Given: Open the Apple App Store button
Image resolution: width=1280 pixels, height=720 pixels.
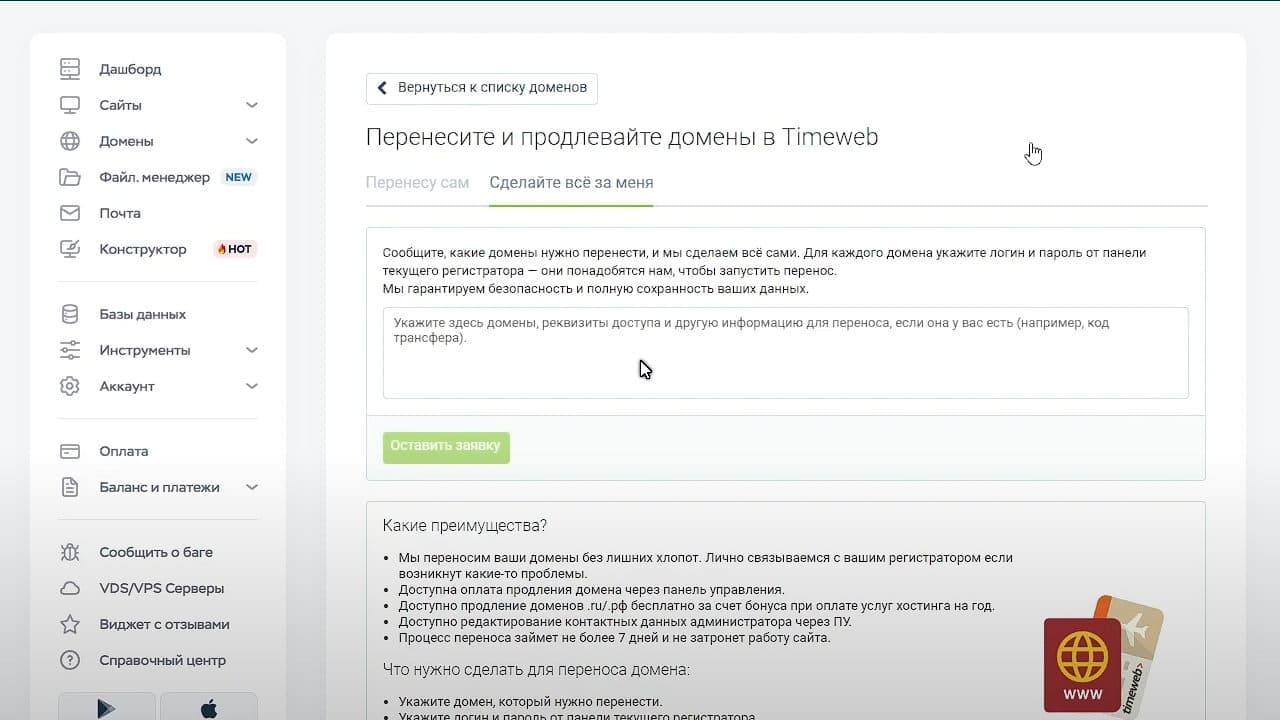Looking at the screenshot, I should coord(209,706).
